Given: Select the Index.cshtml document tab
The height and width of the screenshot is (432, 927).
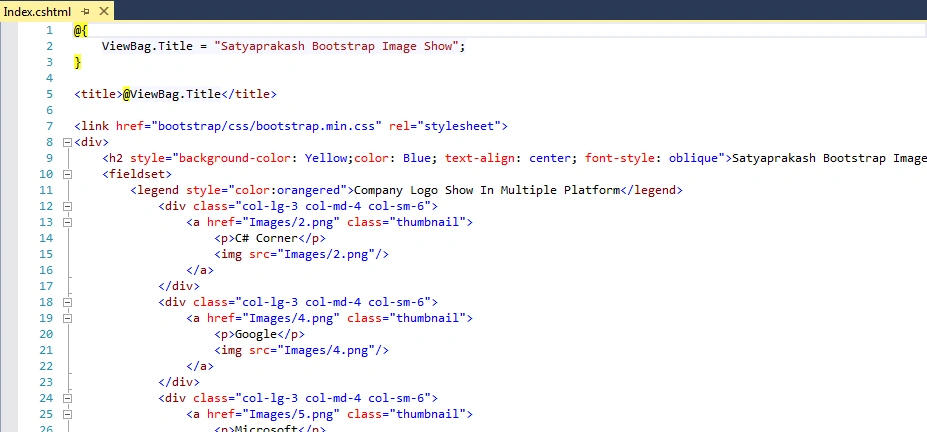Looking at the screenshot, I should click(x=37, y=11).
